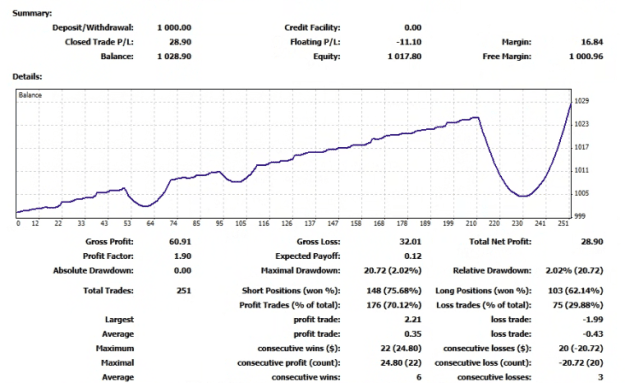The width and height of the screenshot is (625, 383).
Task: Click the Maximal Drawdown label
Action: [x=301, y=271]
